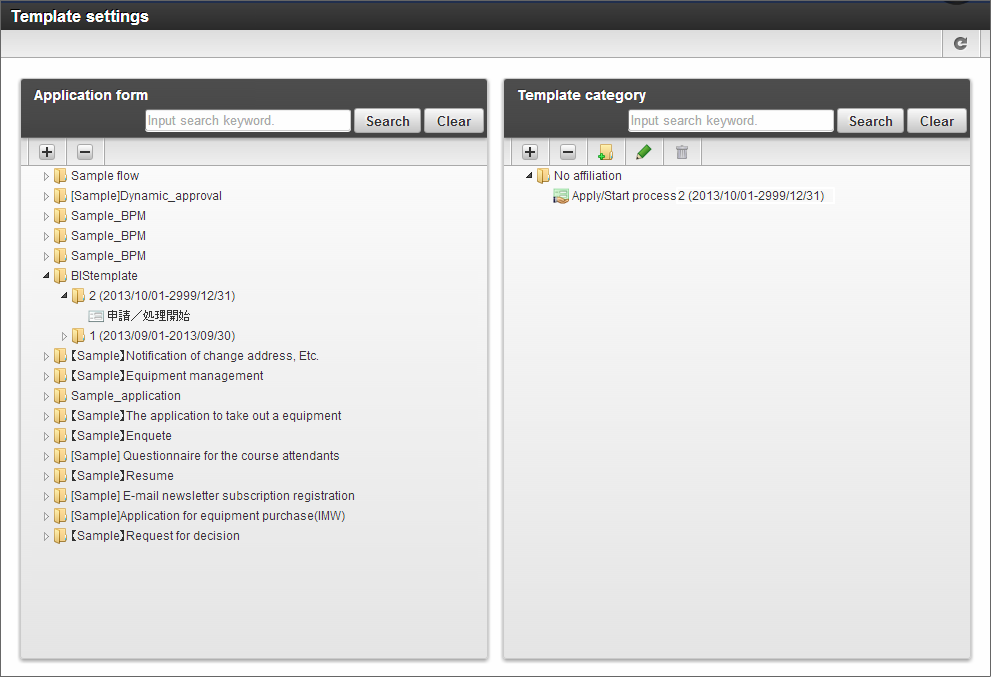Image resolution: width=991 pixels, height=677 pixels.
Task: Expand the Sample flow node
Action: 46,176
